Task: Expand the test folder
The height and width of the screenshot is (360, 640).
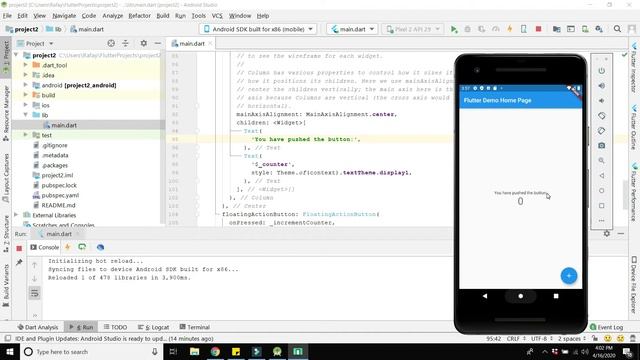Action: pos(26,135)
